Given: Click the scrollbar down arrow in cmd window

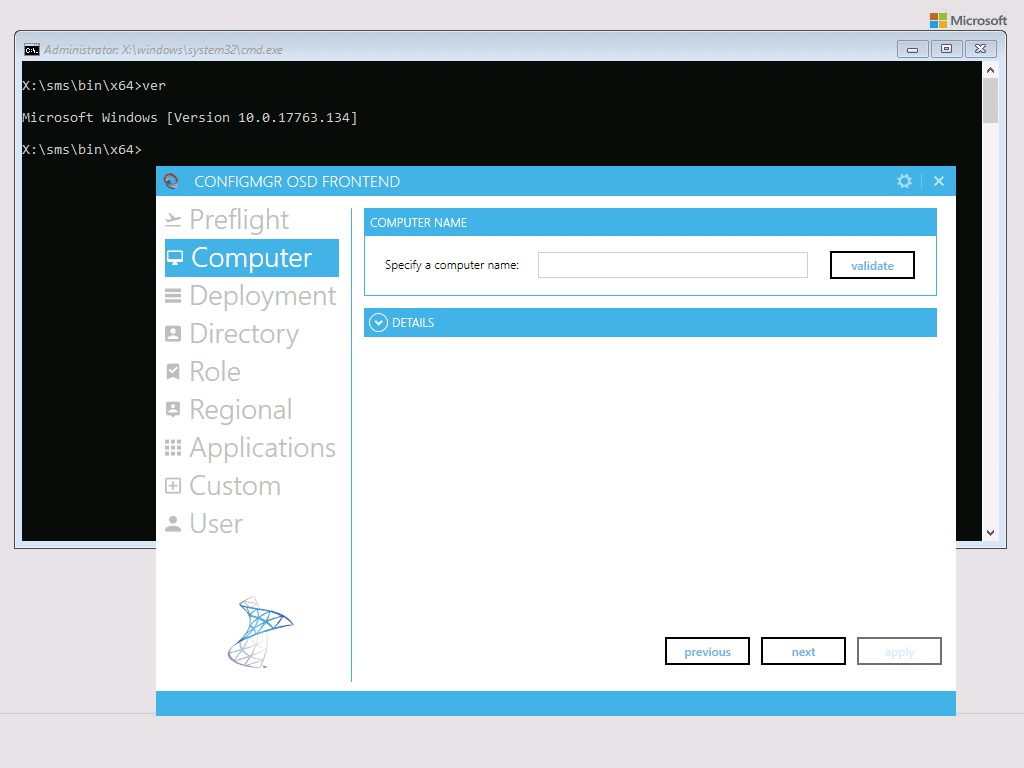Looking at the screenshot, I should [990, 532].
